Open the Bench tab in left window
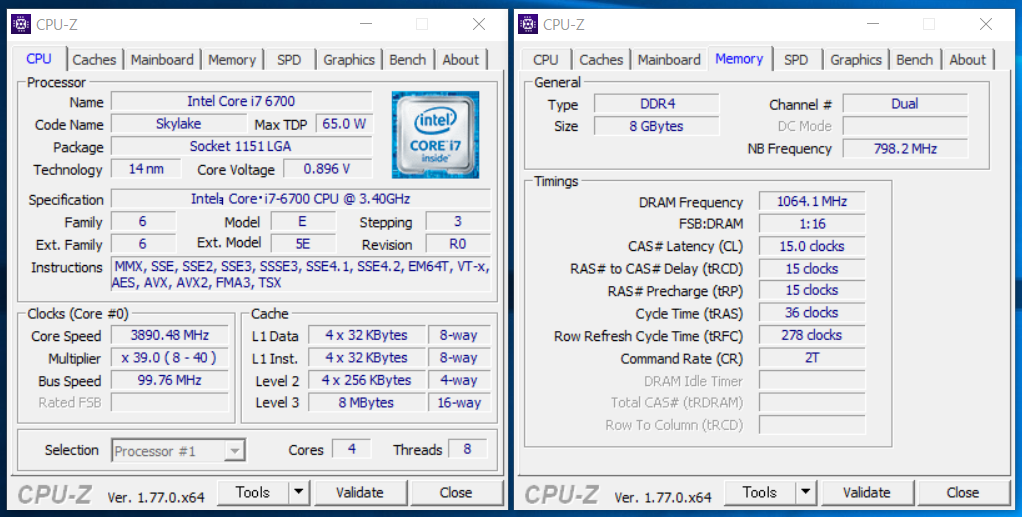The width and height of the screenshot is (1022, 517). tap(407, 59)
